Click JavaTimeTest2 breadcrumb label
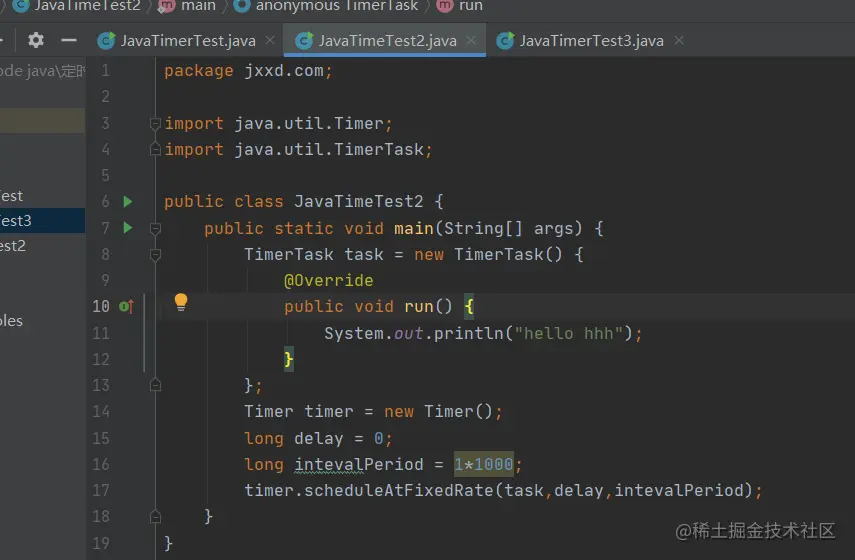The image size is (855, 560). click(x=87, y=6)
